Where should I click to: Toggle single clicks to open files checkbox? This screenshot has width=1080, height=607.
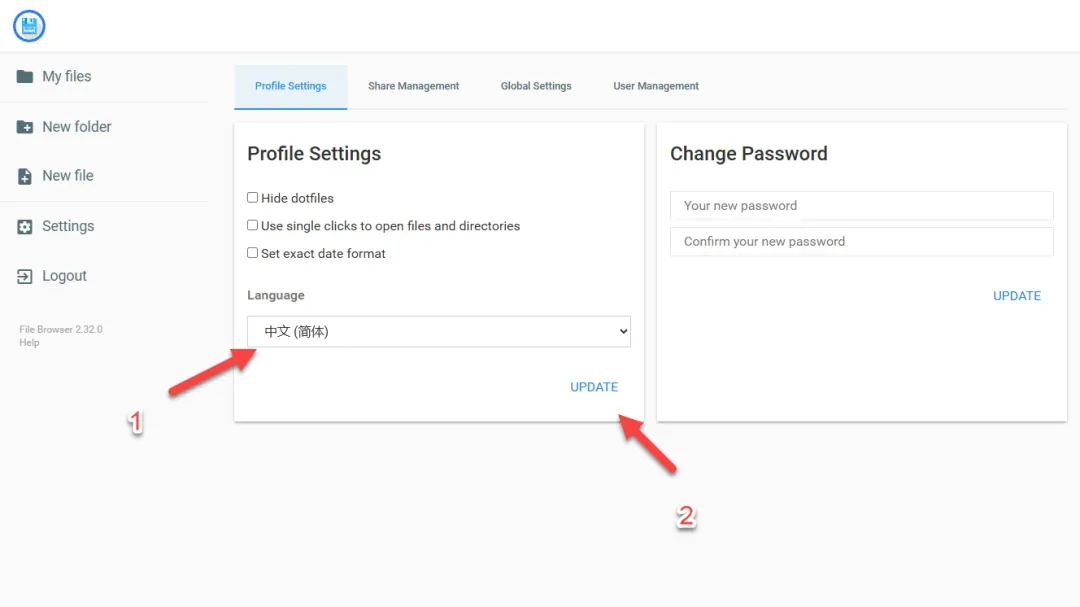click(253, 225)
